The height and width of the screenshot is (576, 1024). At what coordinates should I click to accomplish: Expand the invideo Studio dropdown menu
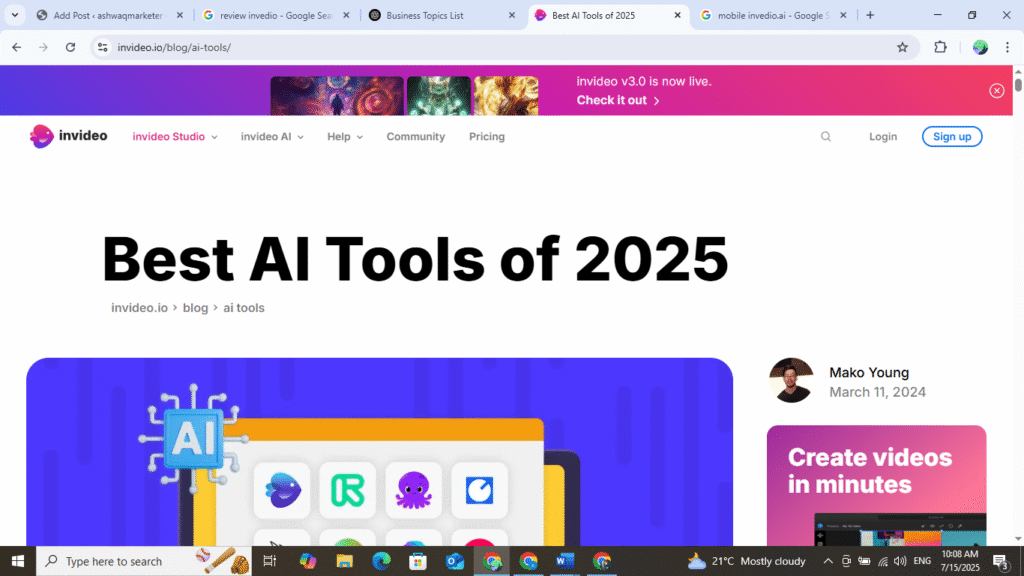tap(175, 137)
